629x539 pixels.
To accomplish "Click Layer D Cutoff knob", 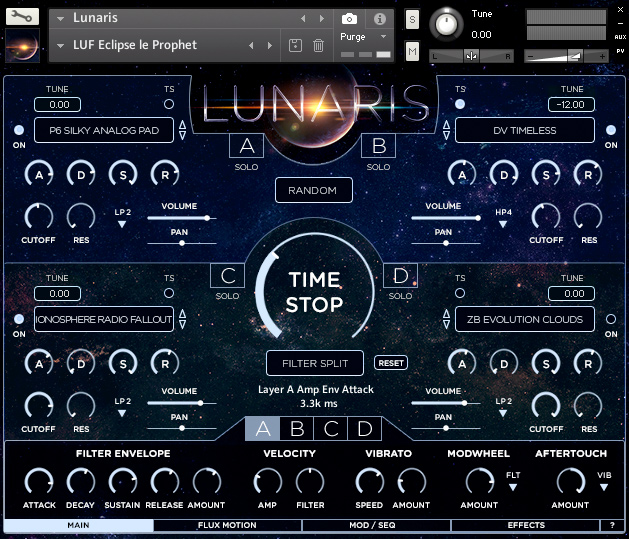I will pos(546,406).
